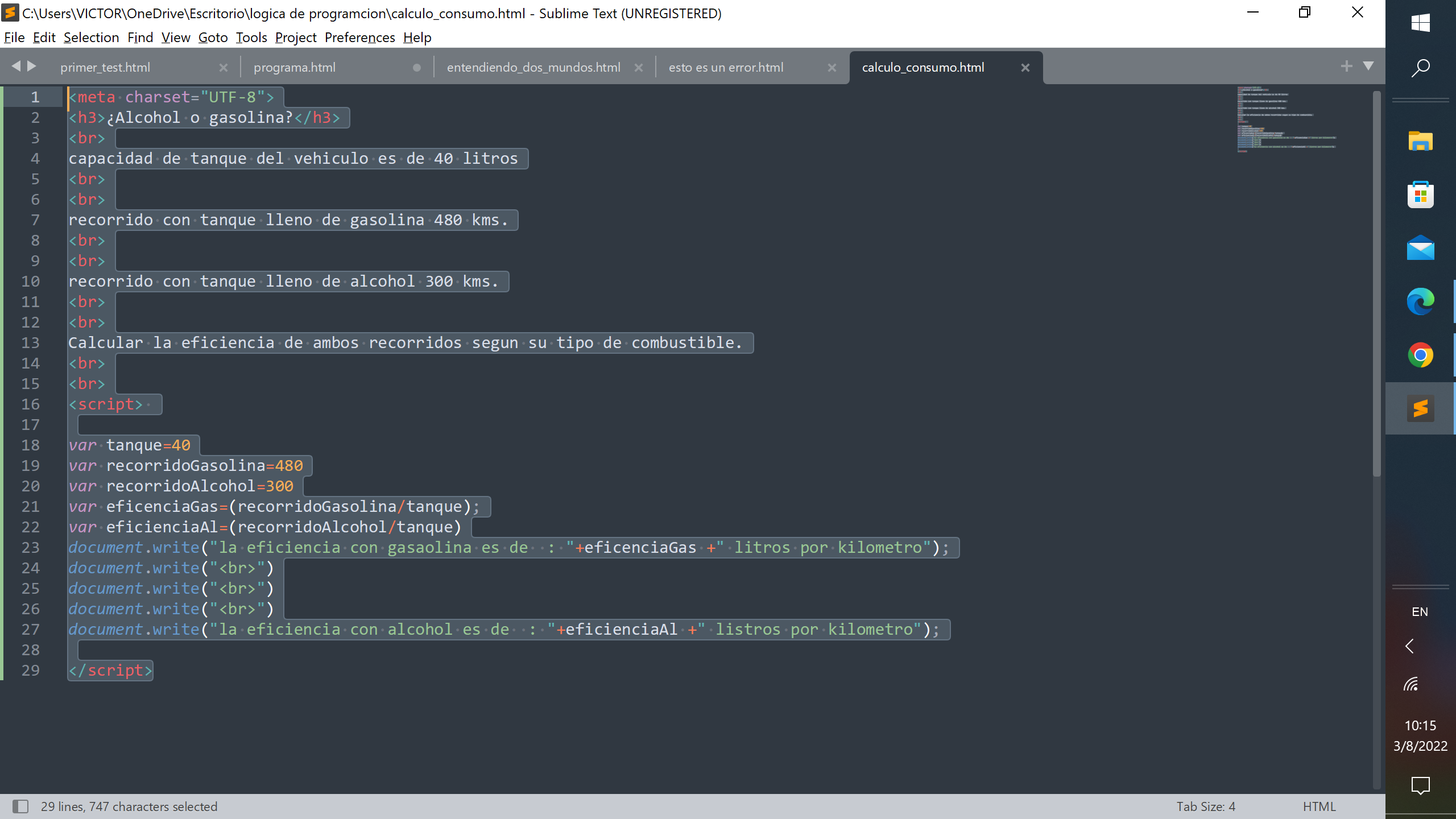Viewport: 1456px width, 819px height.
Task: Open the Goto menu
Action: (x=213, y=38)
